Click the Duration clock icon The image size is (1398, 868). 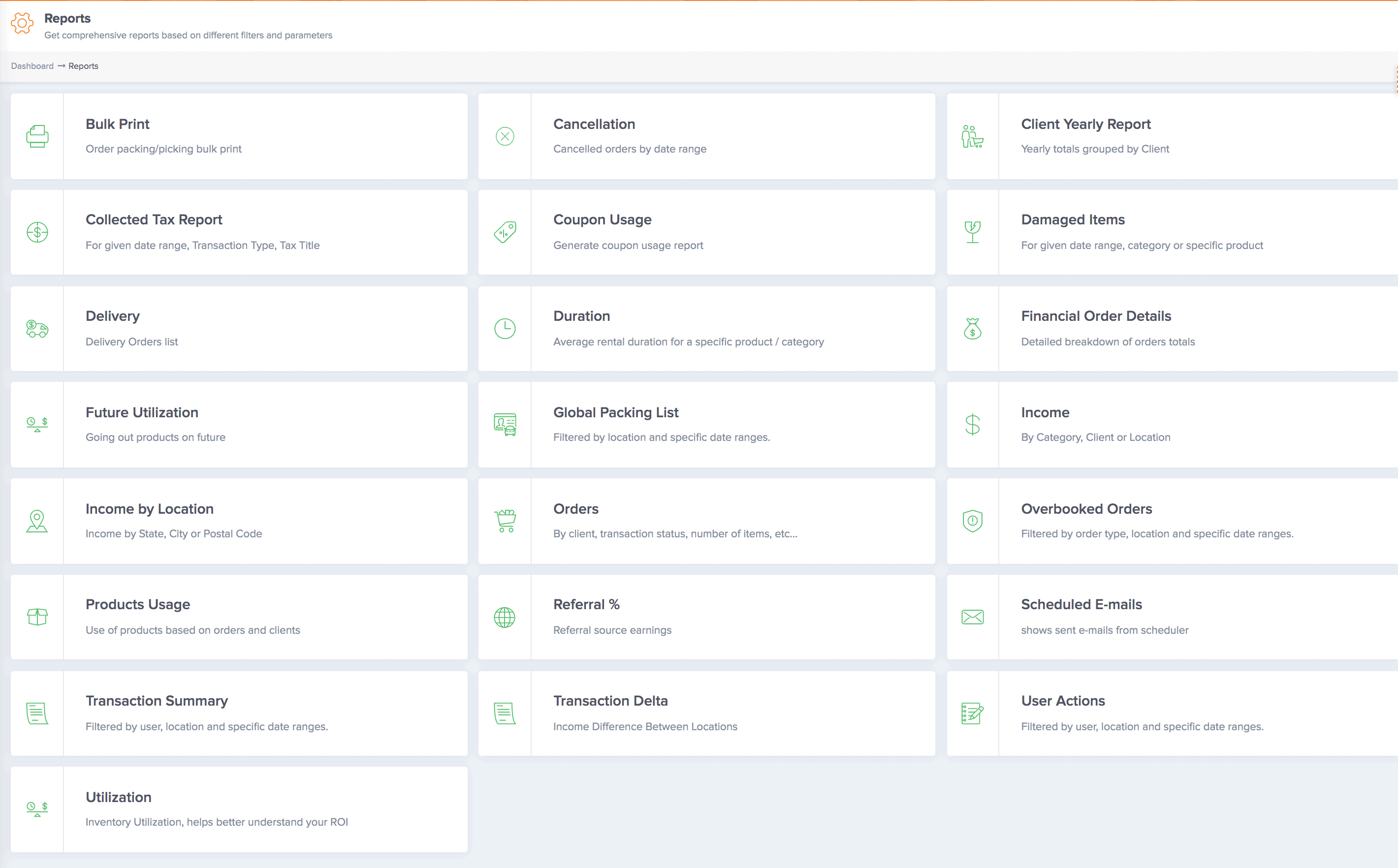[505, 328]
